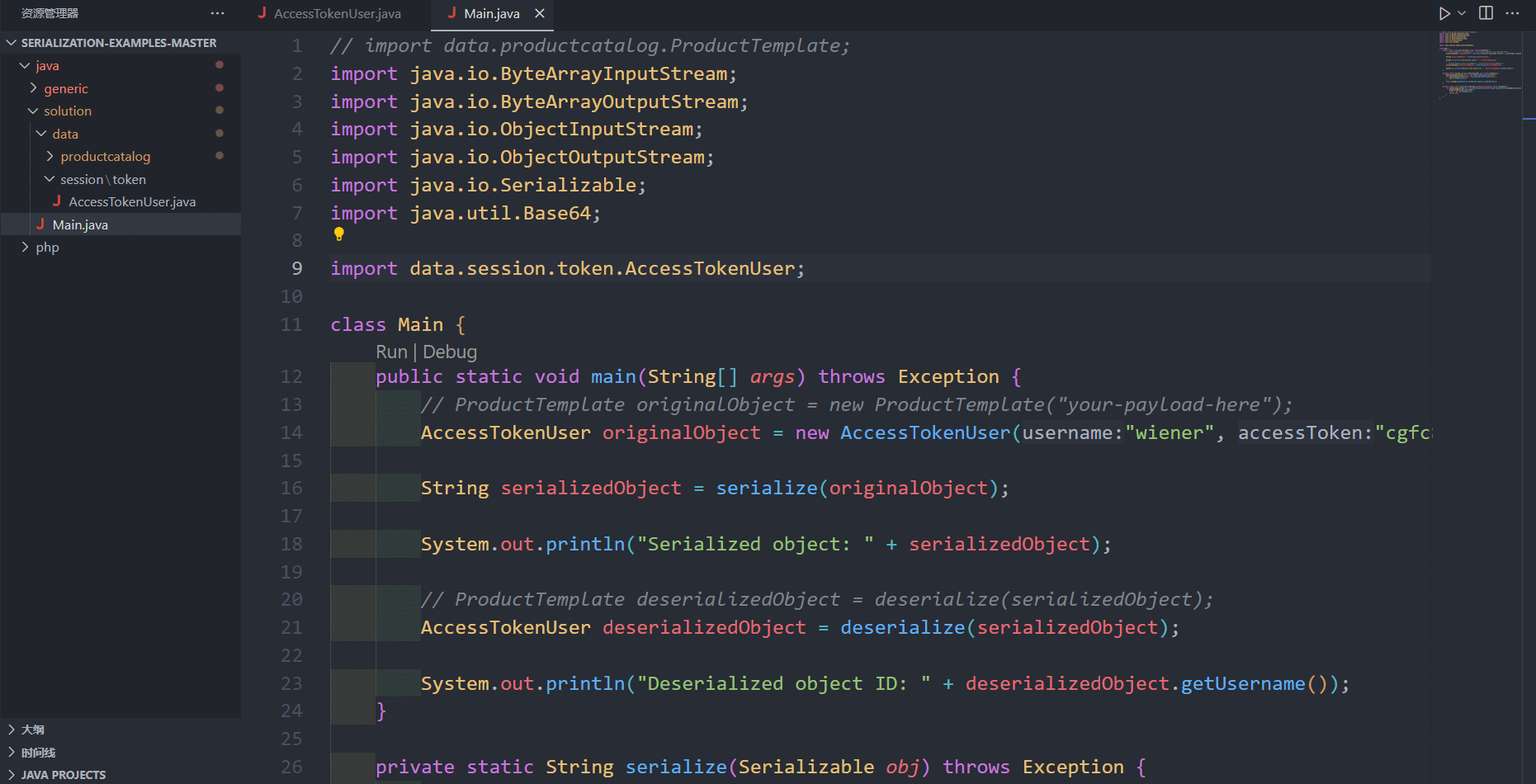Close the Main.java tab

540,13
